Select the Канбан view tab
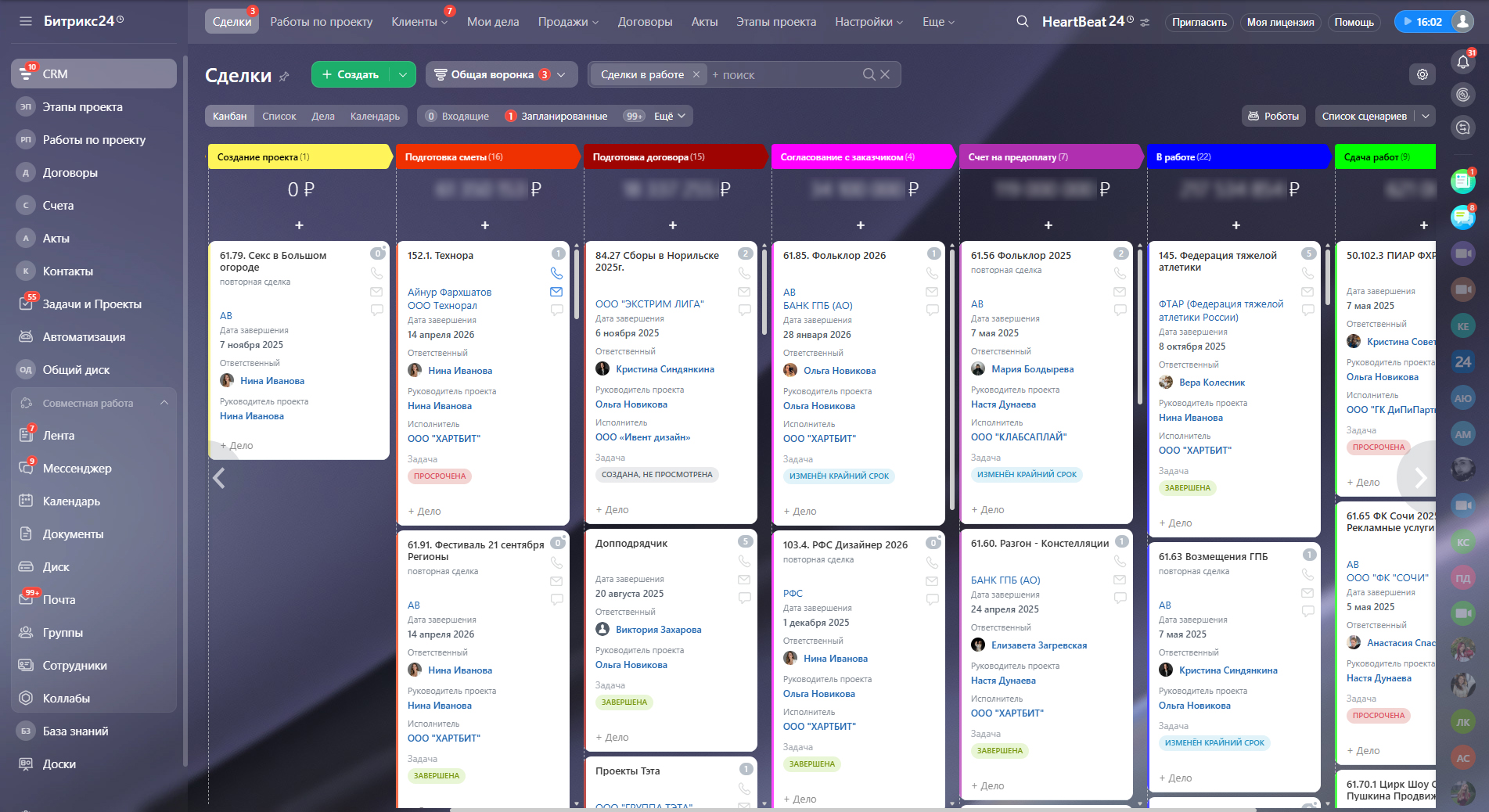1489x812 pixels. pos(230,117)
